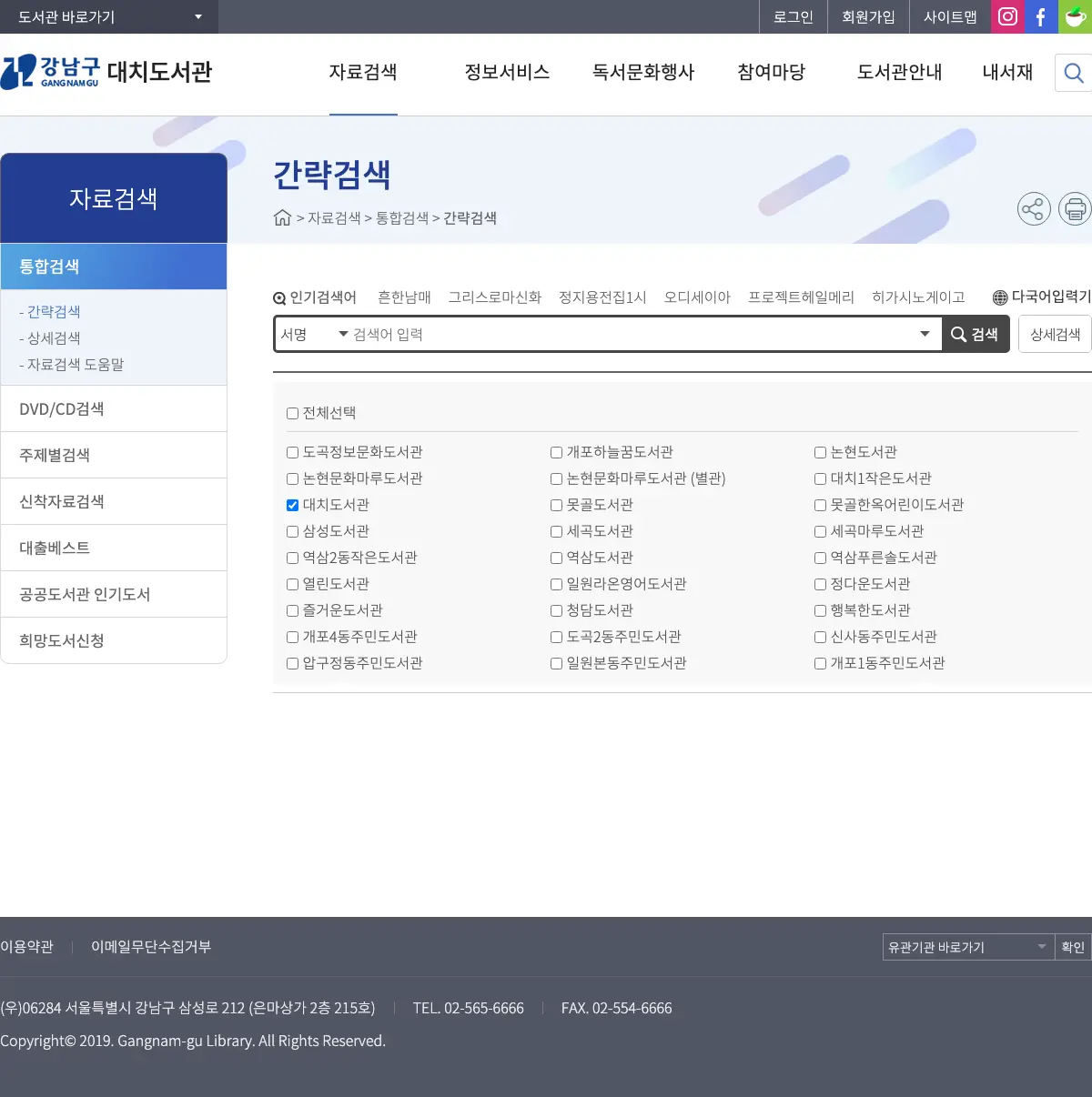Click the 회원가입 link

(868, 16)
